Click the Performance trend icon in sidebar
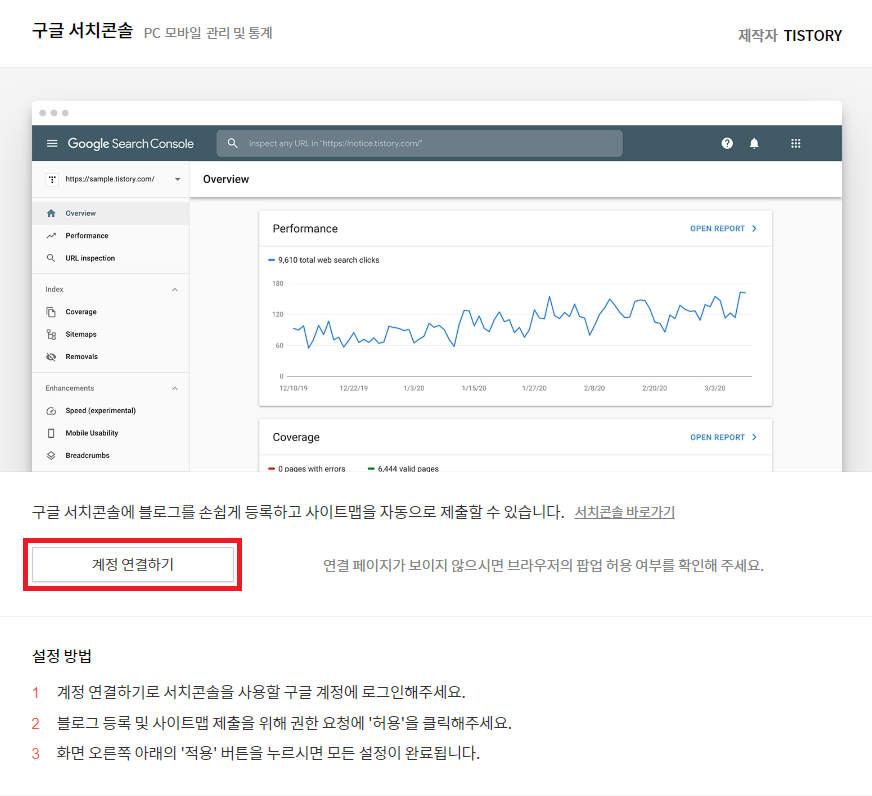Viewport: 872px width, 796px height. coord(51,236)
